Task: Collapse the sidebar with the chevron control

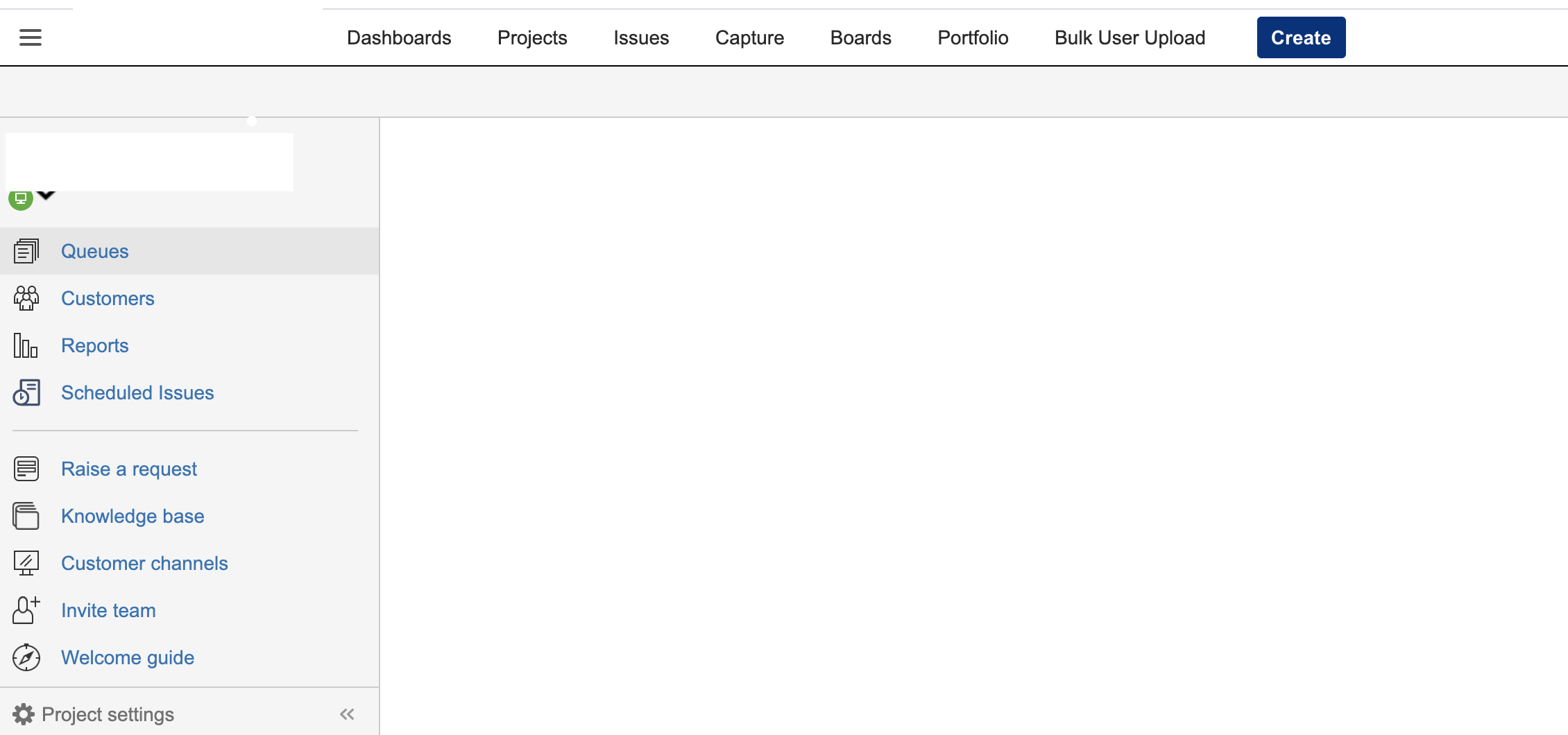Action: (x=346, y=714)
